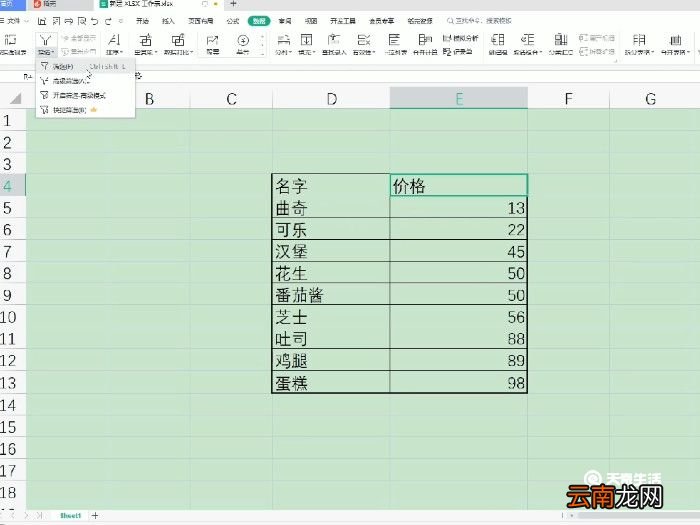700x525 pixels.
Task: Open the Duplicates dropdown arrow under 重复项
Action: click(x=156, y=53)
